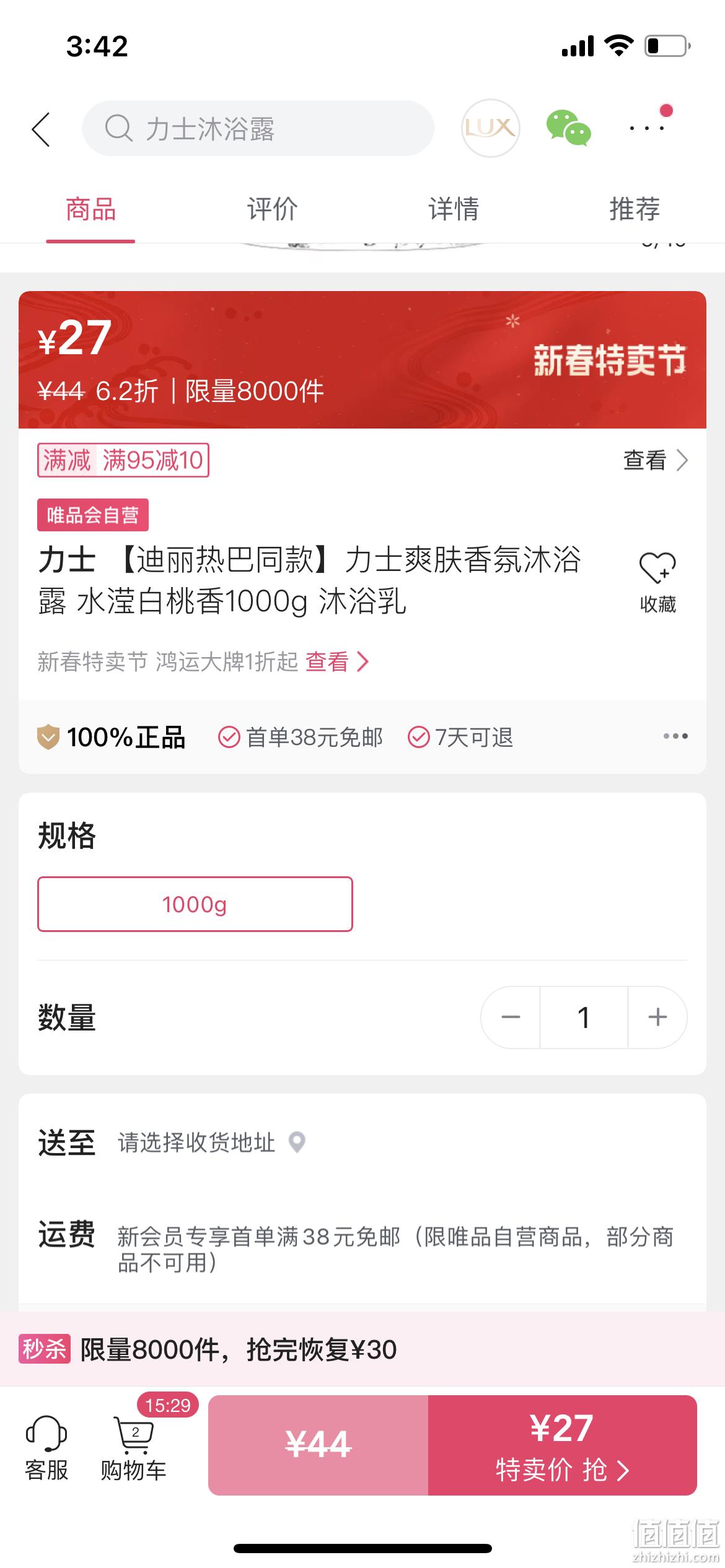Choose a delivery address in 送至
725x1568 pixels.
tap(196, 1143)
